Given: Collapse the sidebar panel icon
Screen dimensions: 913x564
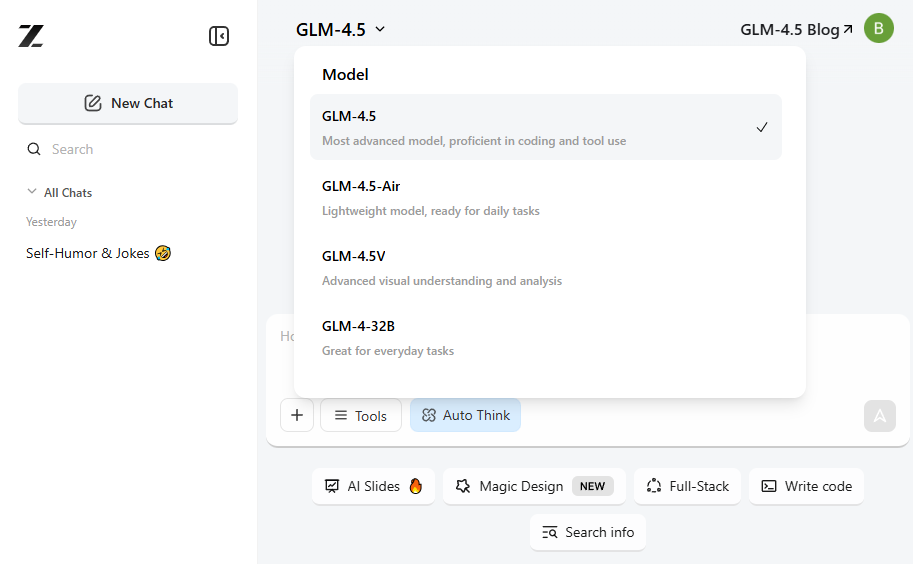Looking at the screenshot, I should pyautogui.click(x=219, y=36).
